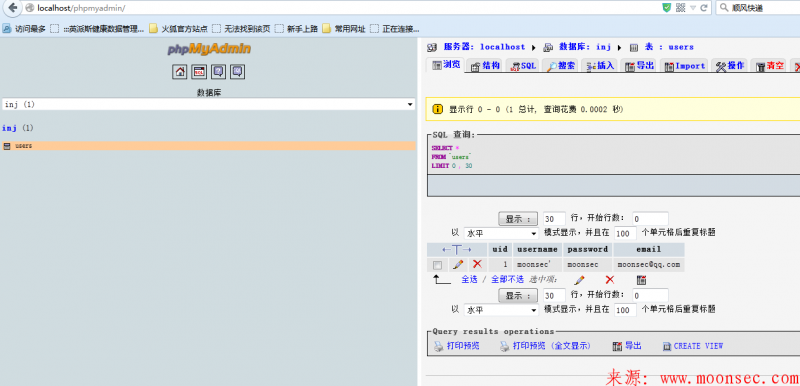
Task: Click the starting row field above the table
Action: [650, 219]
